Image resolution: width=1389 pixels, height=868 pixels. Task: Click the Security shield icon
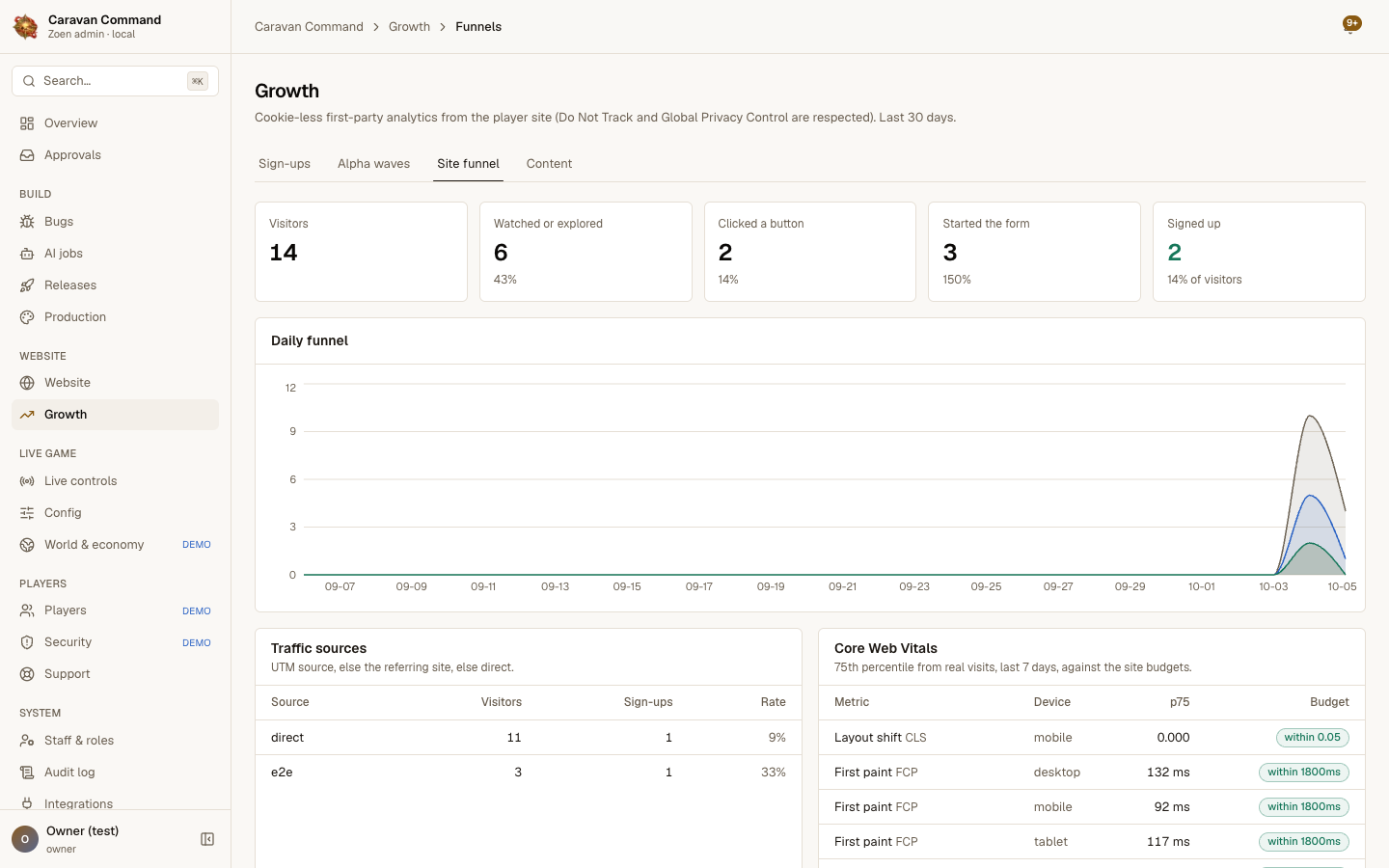pos(27,642)
